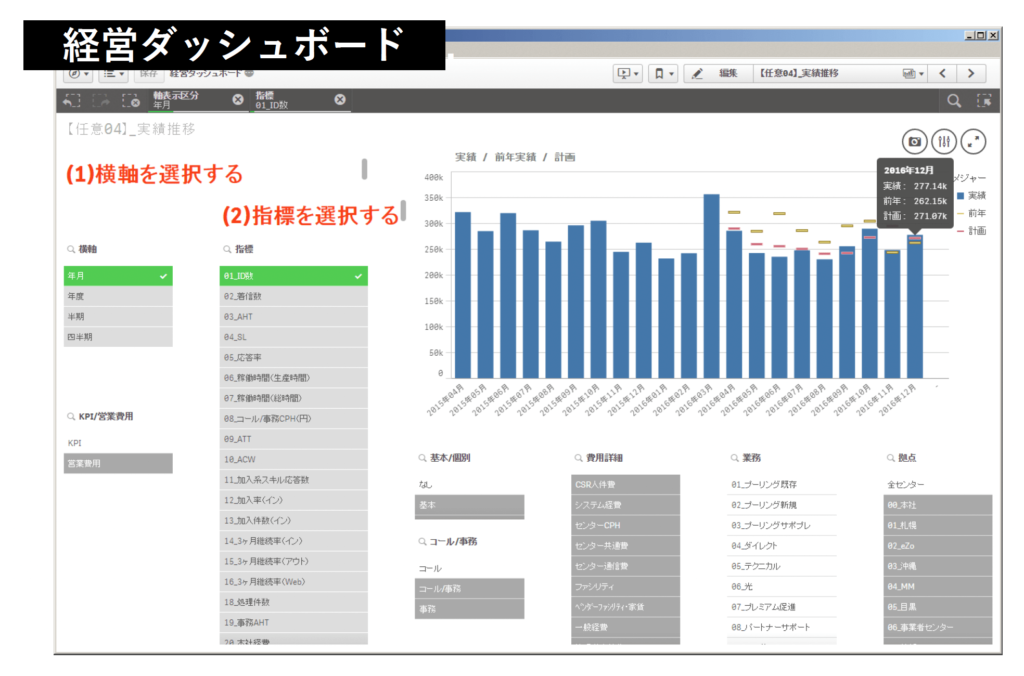The width and height of the screenshot is (1024, 676).
Task: Search within the 費用詳細 filter pane
Action: 579,458
